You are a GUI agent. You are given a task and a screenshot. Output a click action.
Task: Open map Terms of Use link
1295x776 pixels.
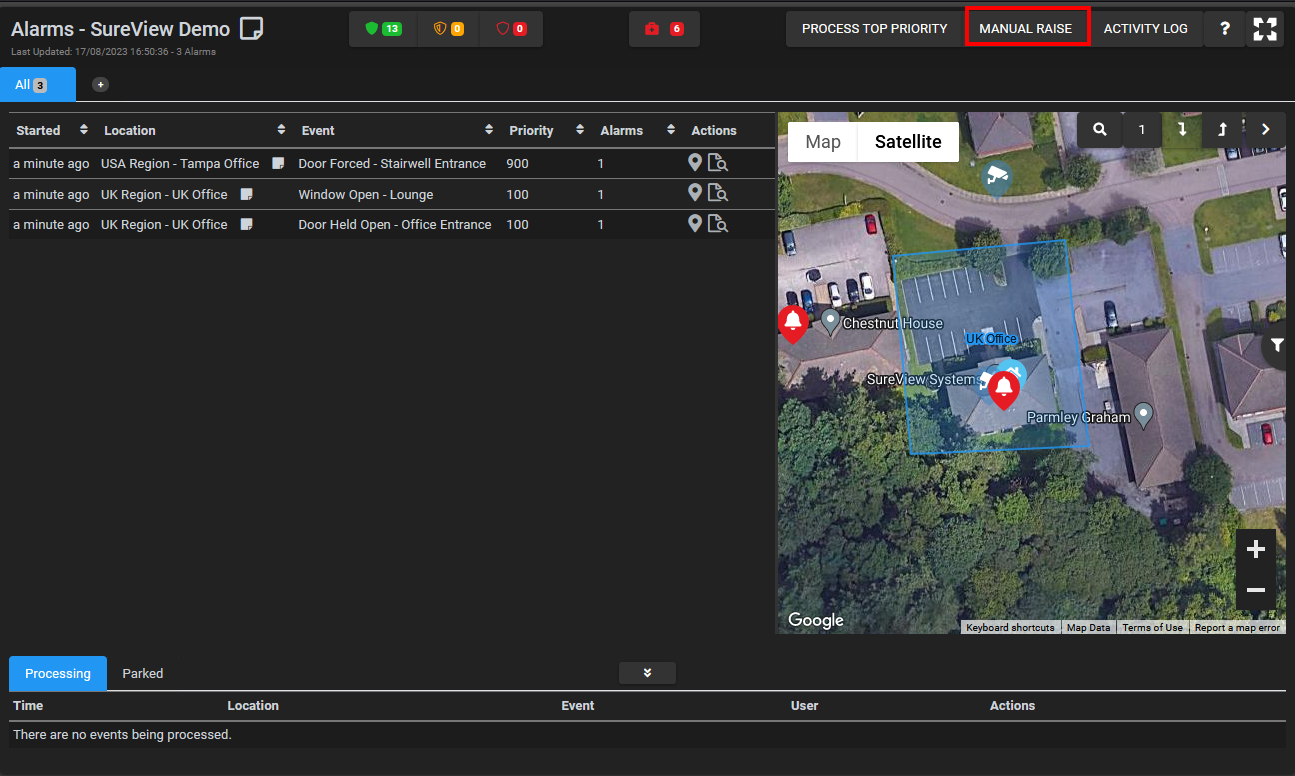(x=1152, y=628)
